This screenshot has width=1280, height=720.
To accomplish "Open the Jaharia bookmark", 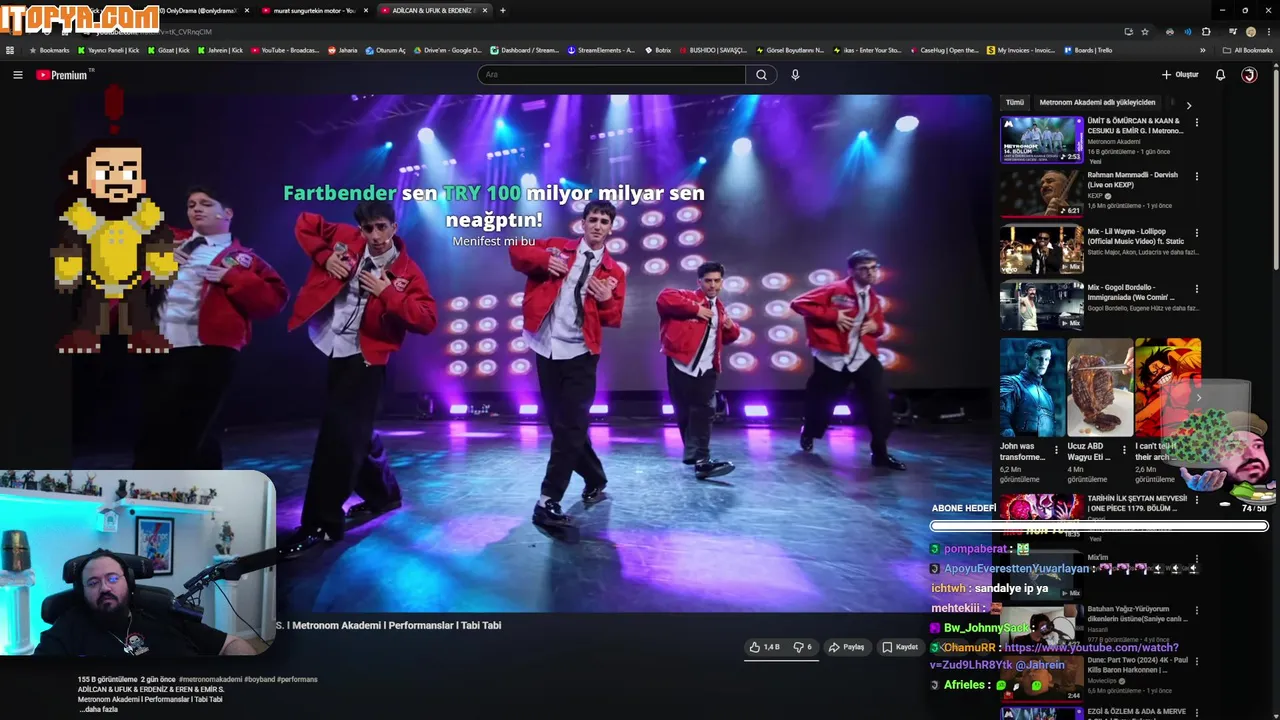I will (x=342, y=50).
